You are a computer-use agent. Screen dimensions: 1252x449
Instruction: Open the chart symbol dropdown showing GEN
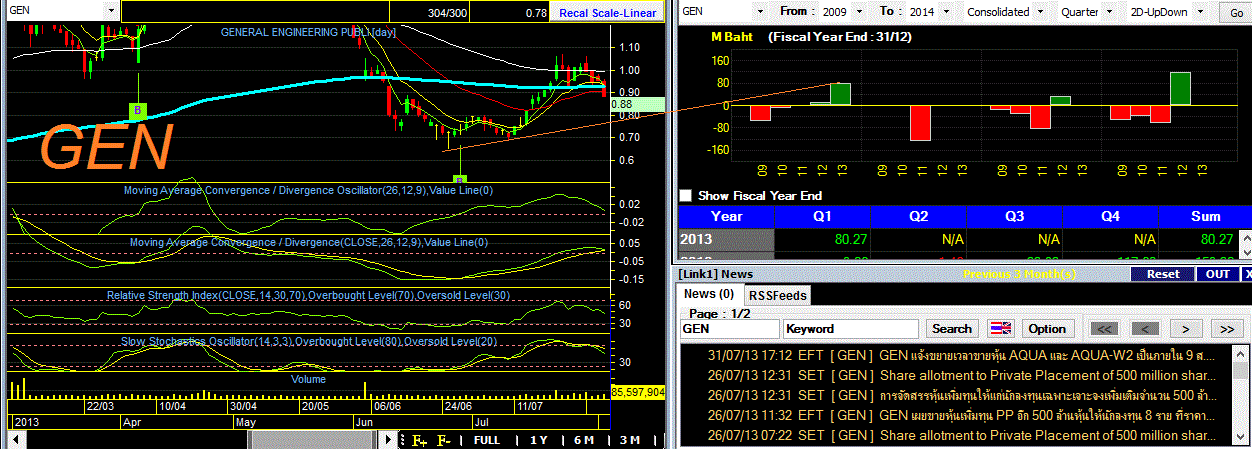110,11
